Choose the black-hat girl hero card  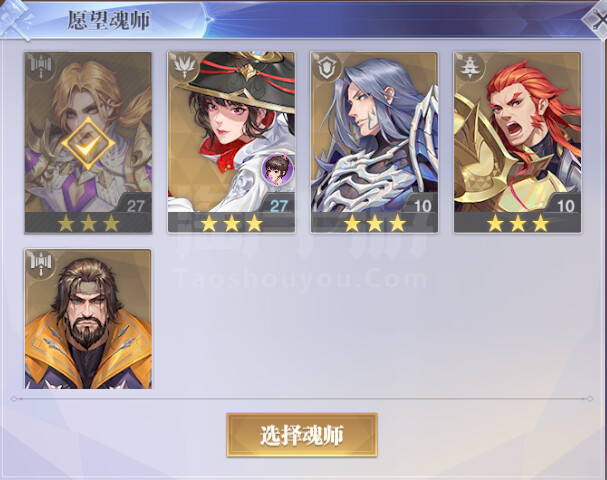click(231, 143)
